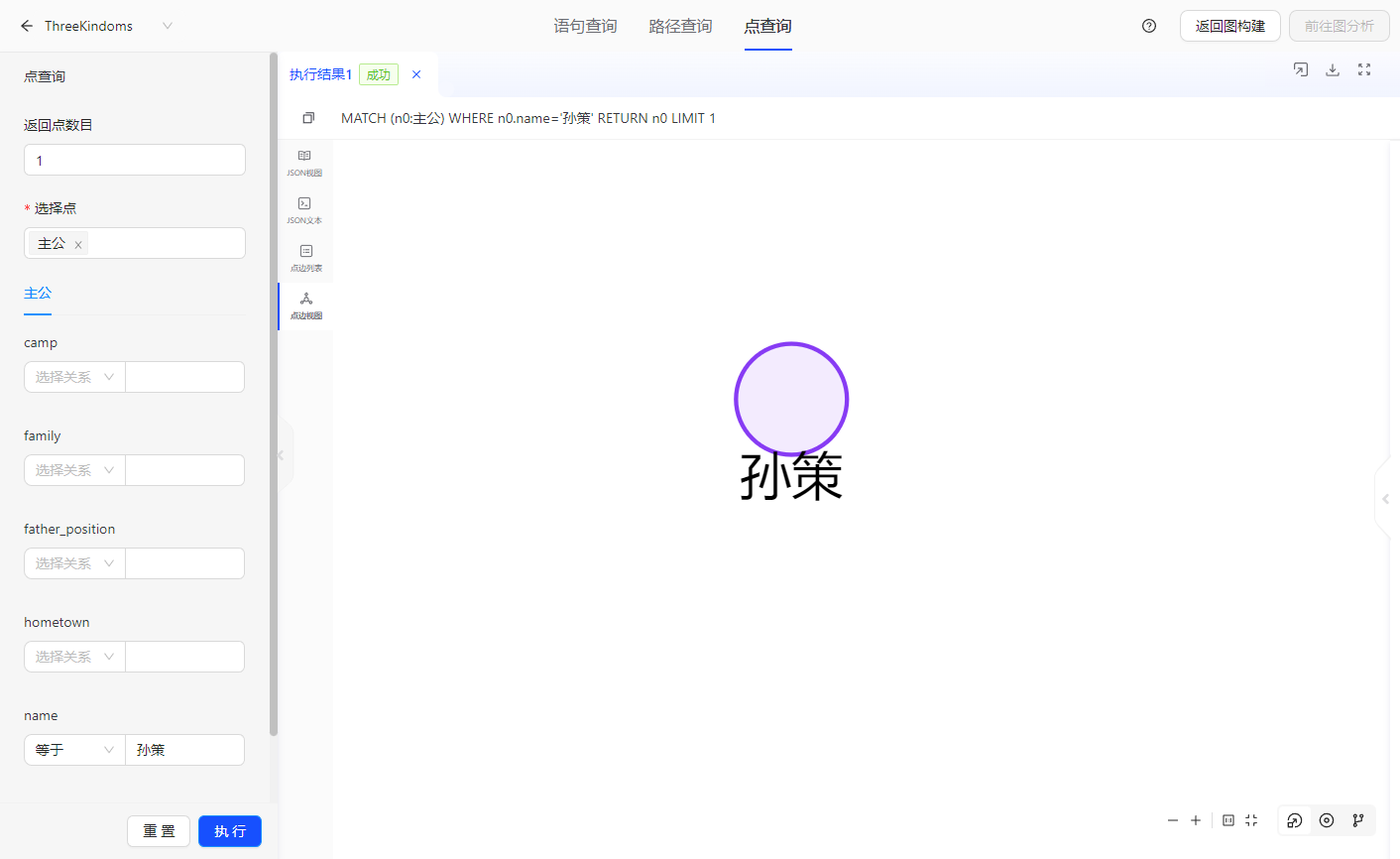The image size is (1400, 859).
Task: Reset graph to actual size
Action: (x=1228, y=820)
